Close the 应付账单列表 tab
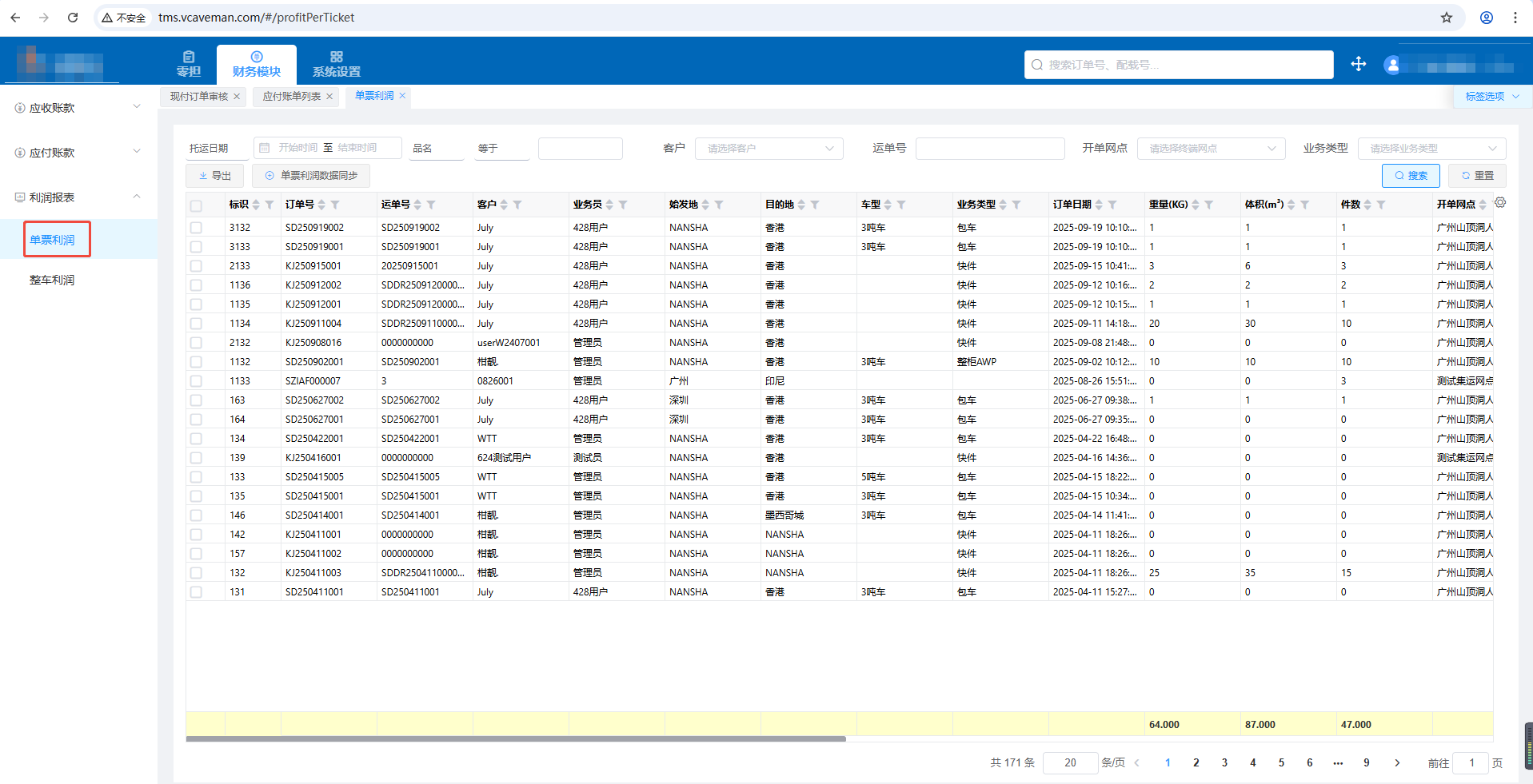 tap(329, 97)
